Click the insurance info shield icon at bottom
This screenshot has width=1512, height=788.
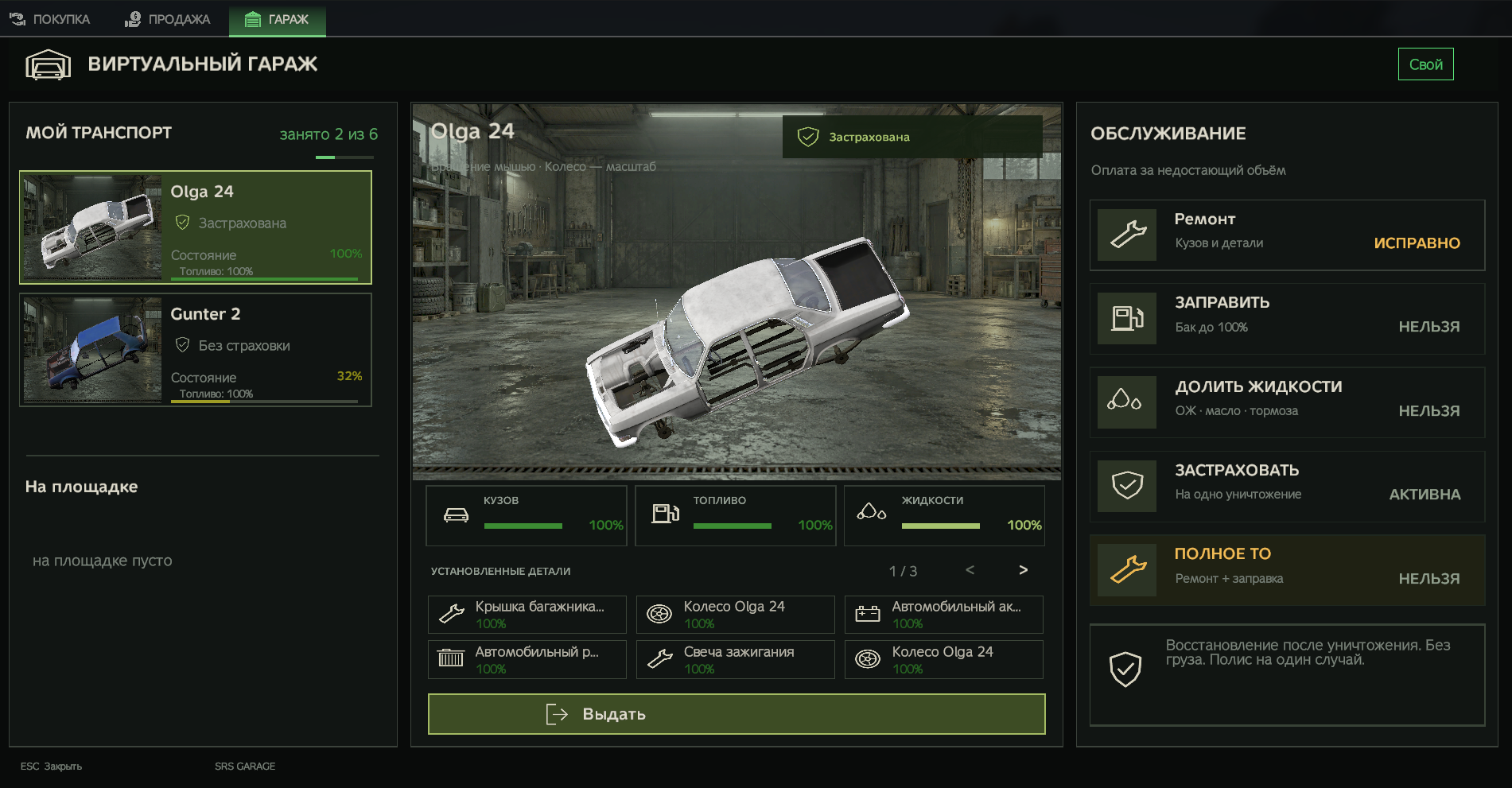[x=1125, y=670]
